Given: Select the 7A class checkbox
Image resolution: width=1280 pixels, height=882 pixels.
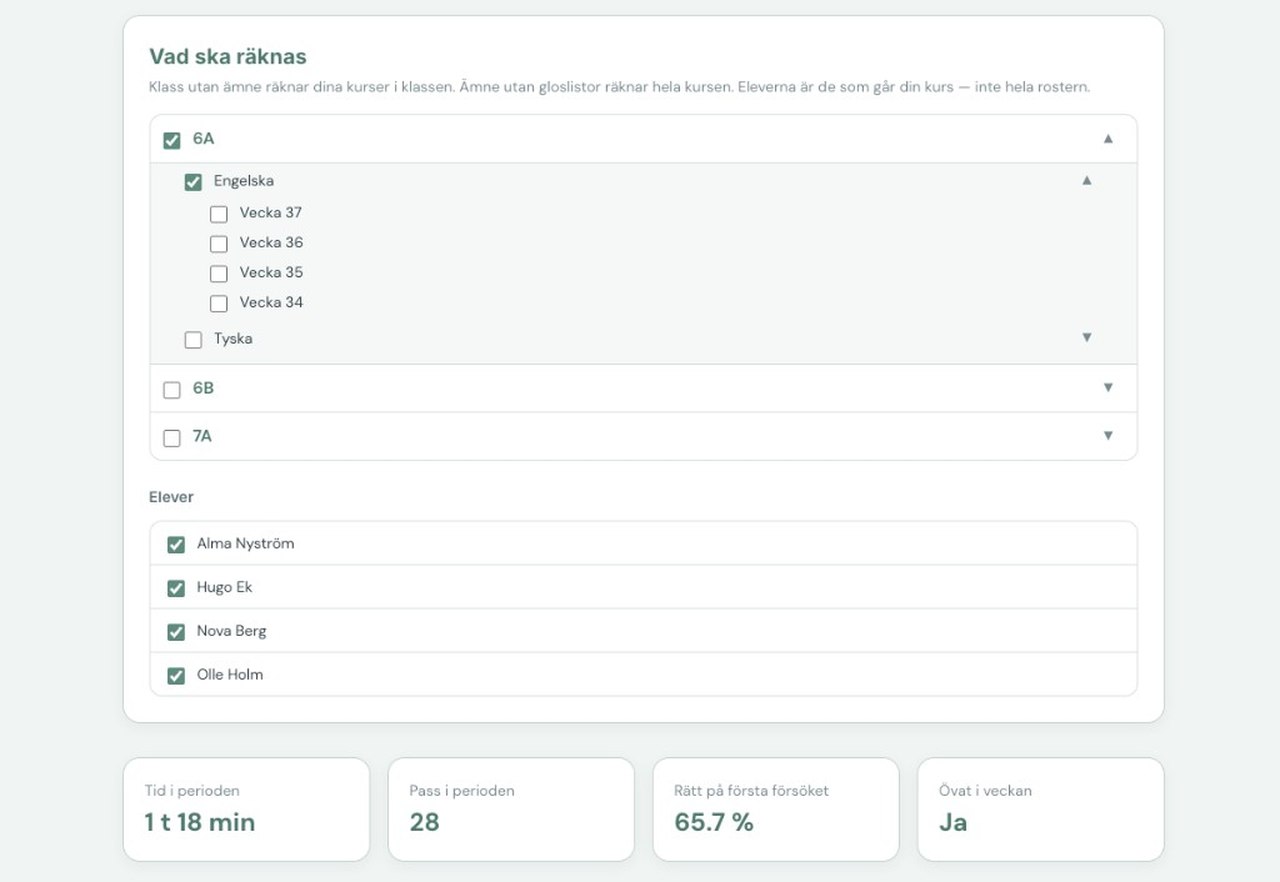Looking at the screenshot, I should coord(172,438).
